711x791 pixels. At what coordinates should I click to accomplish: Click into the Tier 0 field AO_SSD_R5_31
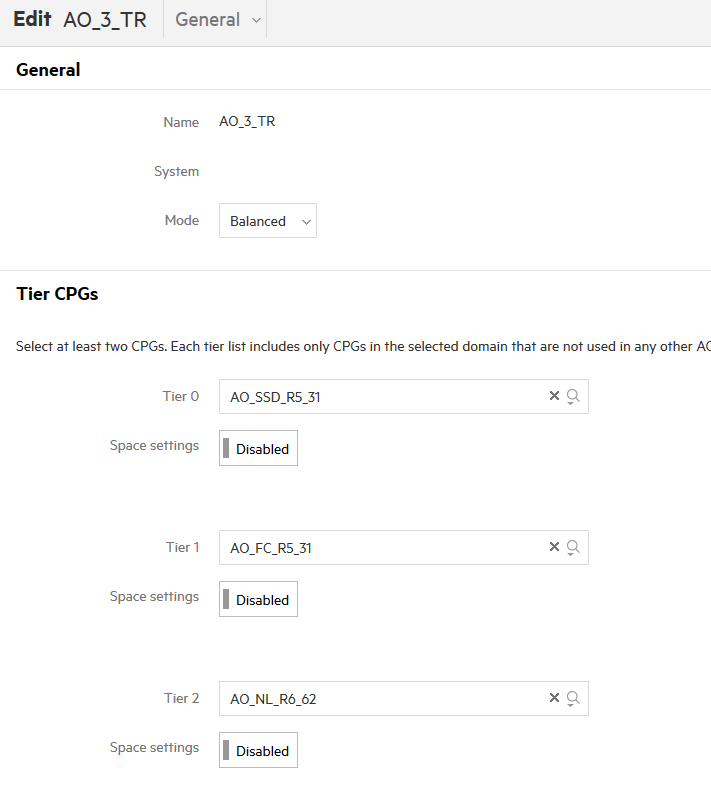(x=384, y=397)
